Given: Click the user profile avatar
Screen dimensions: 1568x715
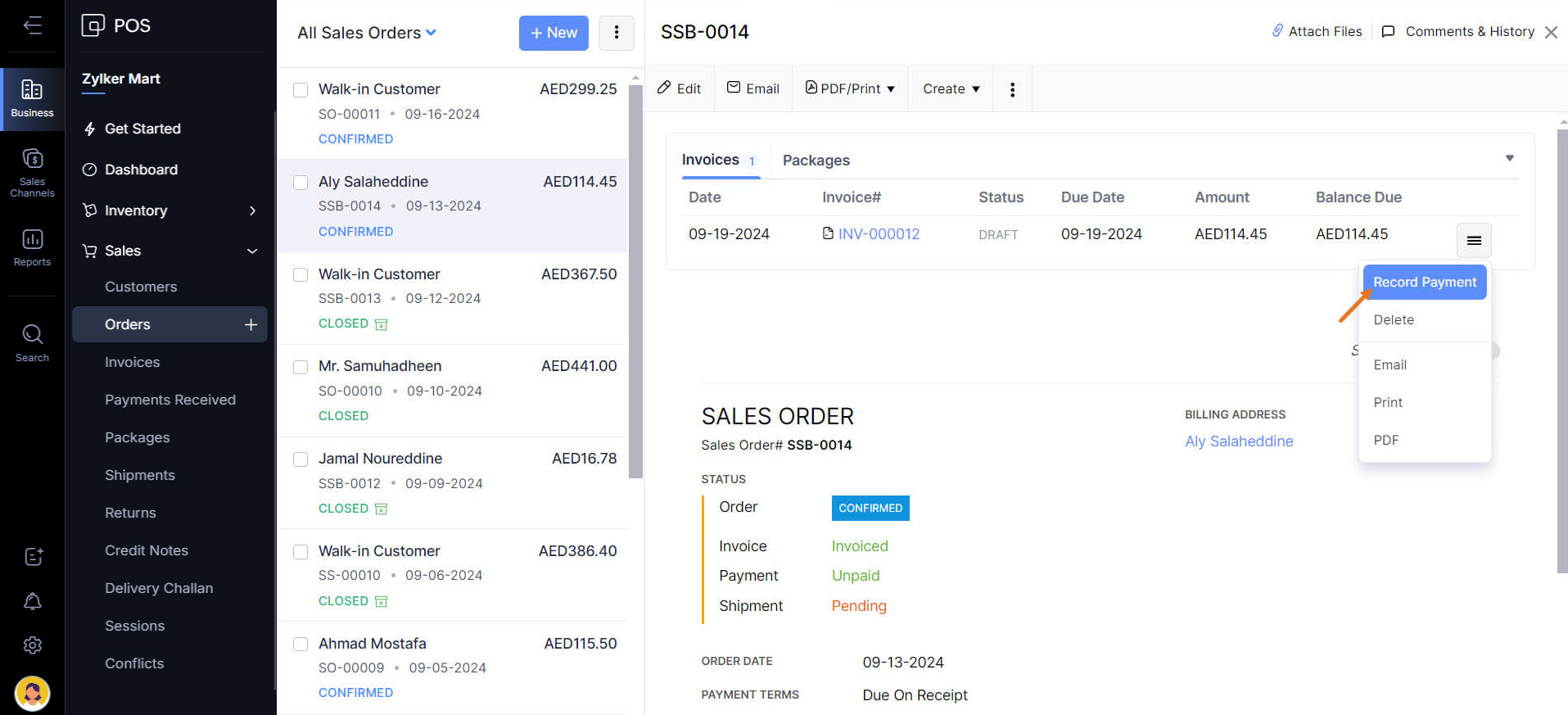Looking at the screenshot, I should (33, 694).
